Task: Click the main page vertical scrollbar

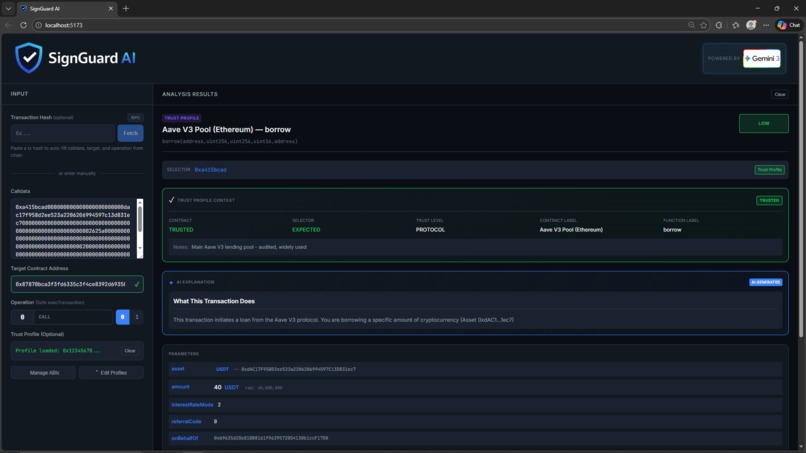Action: pyautogui.click(x=801, y=190)
